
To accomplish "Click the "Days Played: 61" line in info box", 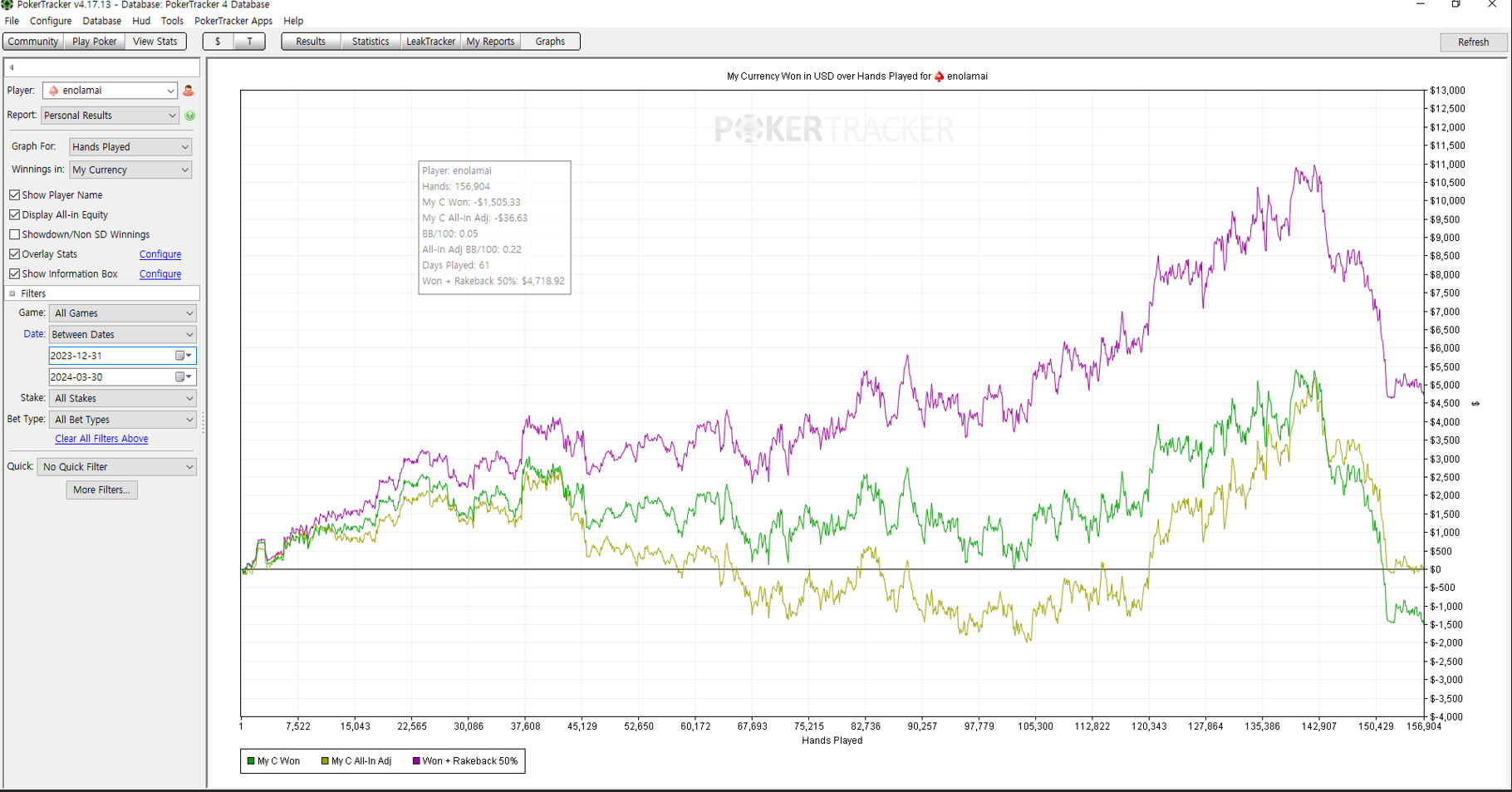I will pos(455,266).
